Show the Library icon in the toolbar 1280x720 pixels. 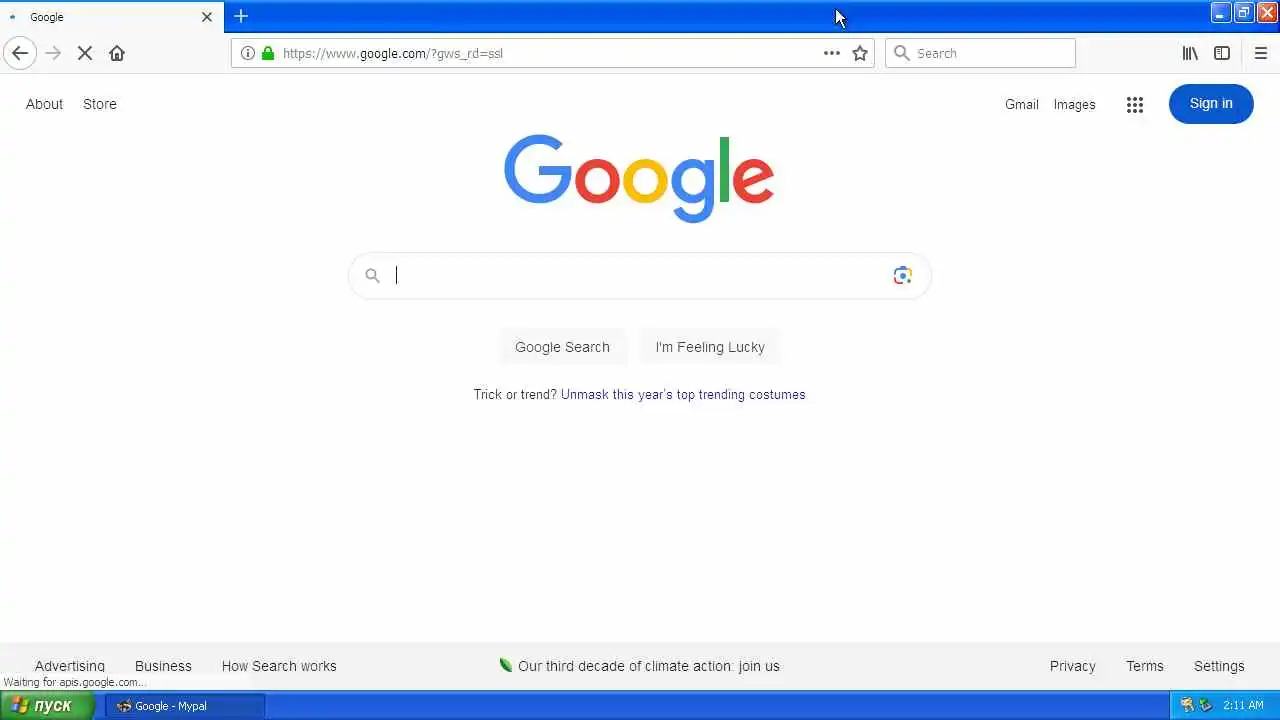[1190, 53]
